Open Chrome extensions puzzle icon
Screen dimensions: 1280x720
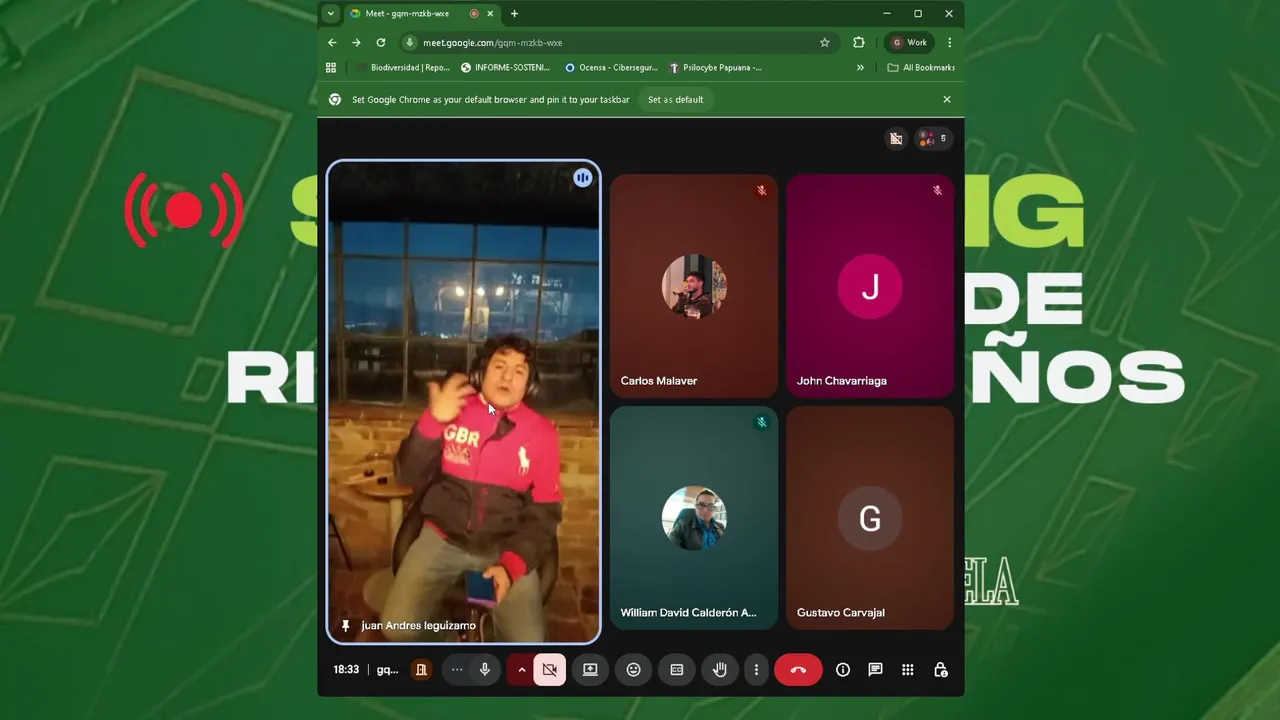click(858, 43)
